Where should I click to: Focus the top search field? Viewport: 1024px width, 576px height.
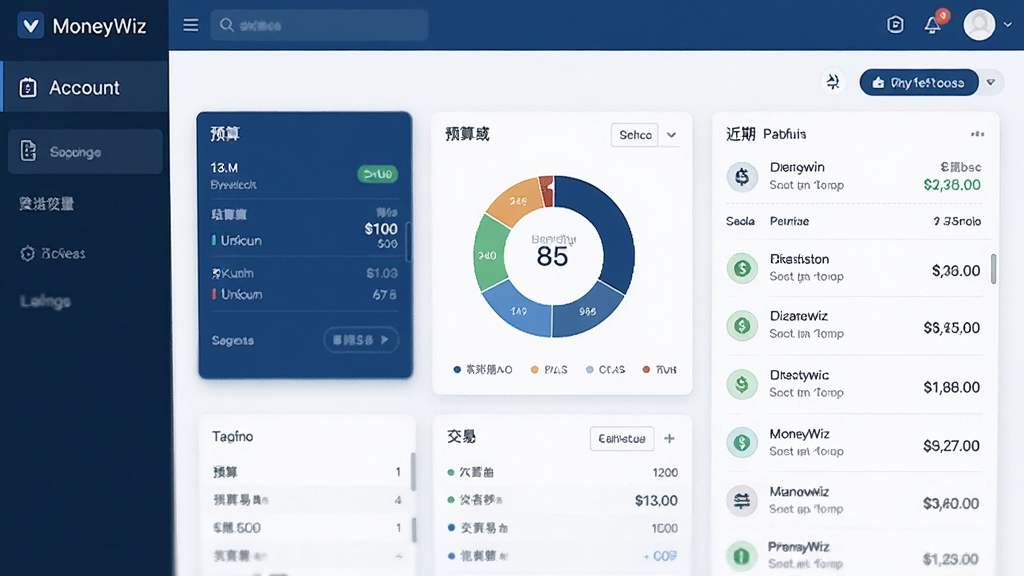pyautogui.click(x=319, y=25)
